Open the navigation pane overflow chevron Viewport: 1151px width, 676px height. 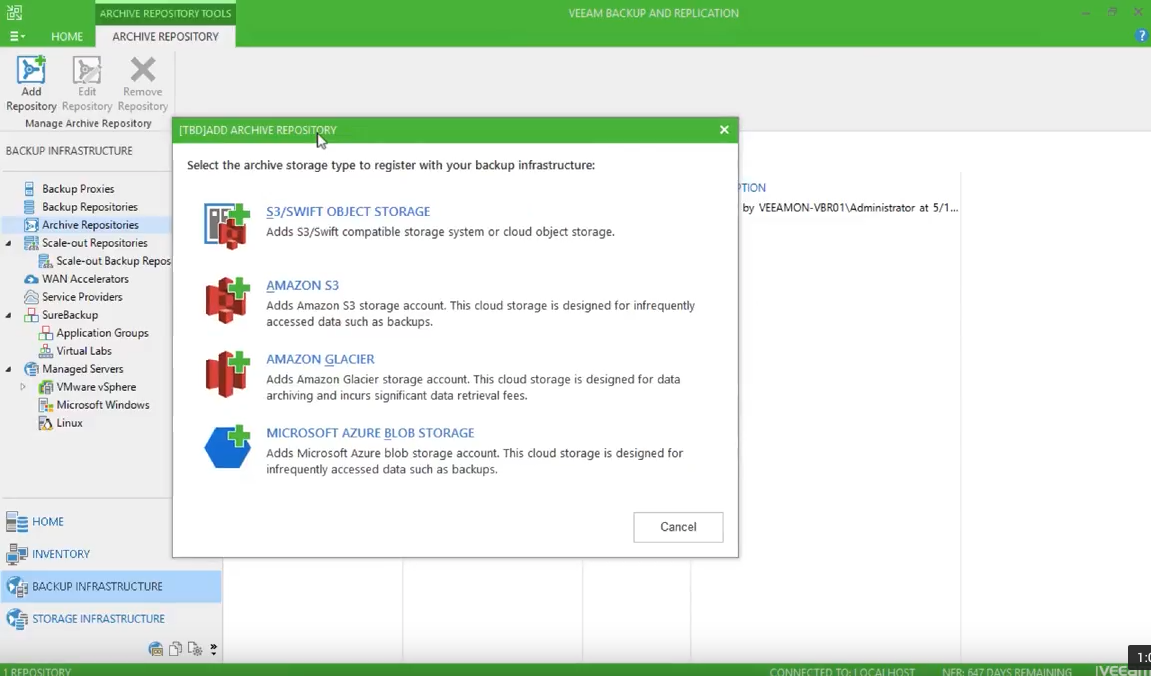[214, 649]
